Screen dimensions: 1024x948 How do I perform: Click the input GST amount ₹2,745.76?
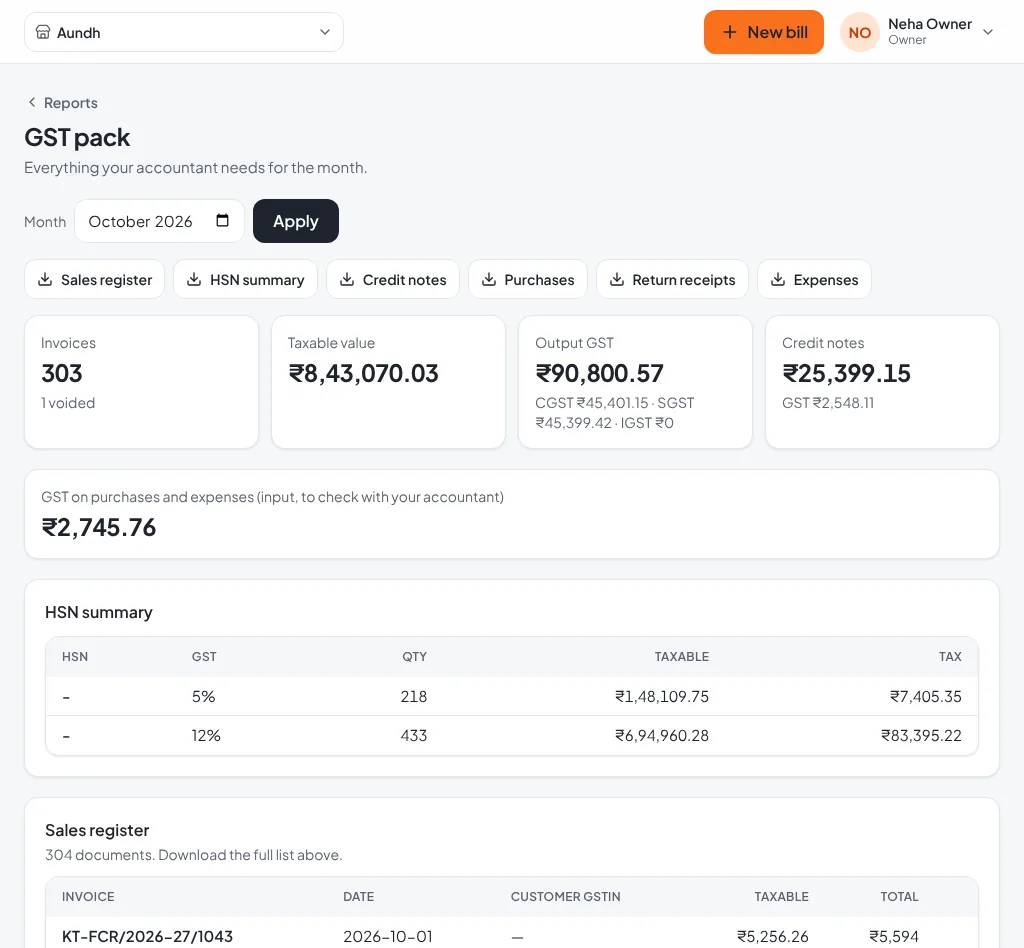point(99,528)
